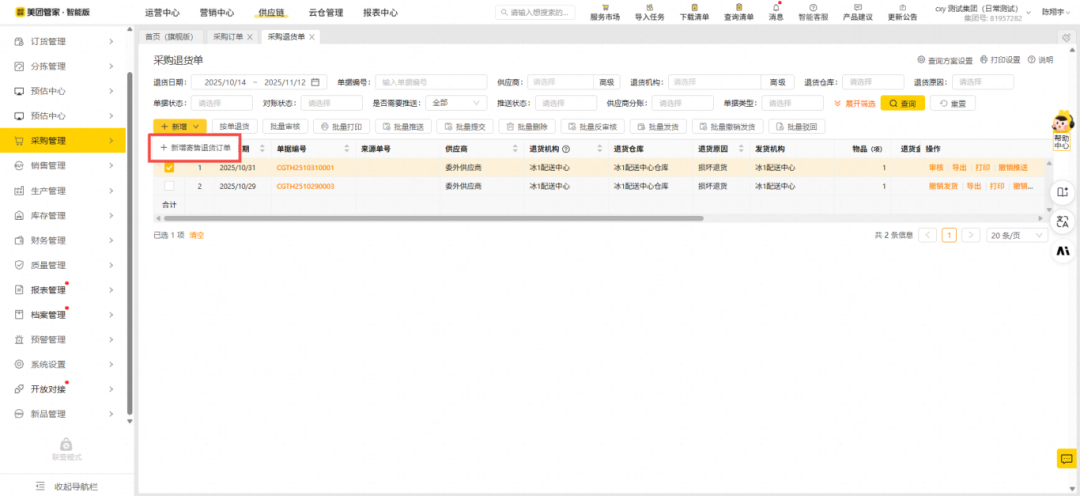Open the 营销中心 top menu
Viewport: 1080px width, 496px height.
[217, 13]
